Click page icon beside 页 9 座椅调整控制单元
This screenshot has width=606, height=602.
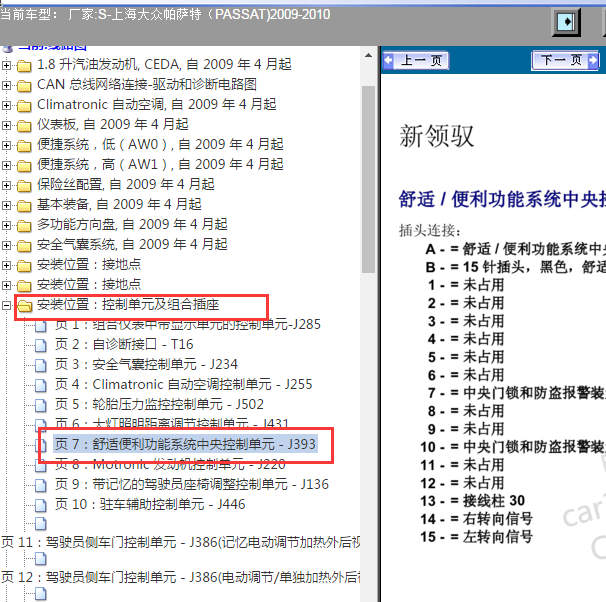tap(41, 485)
